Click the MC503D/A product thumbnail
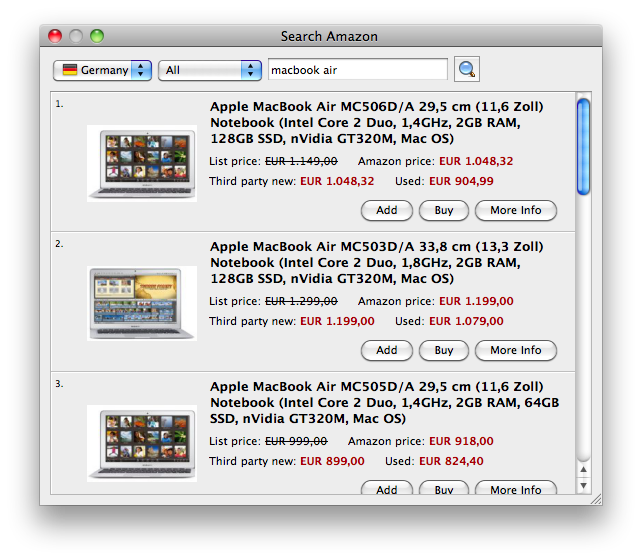This screenshot has width=642, height=560. tap(142, 303)
